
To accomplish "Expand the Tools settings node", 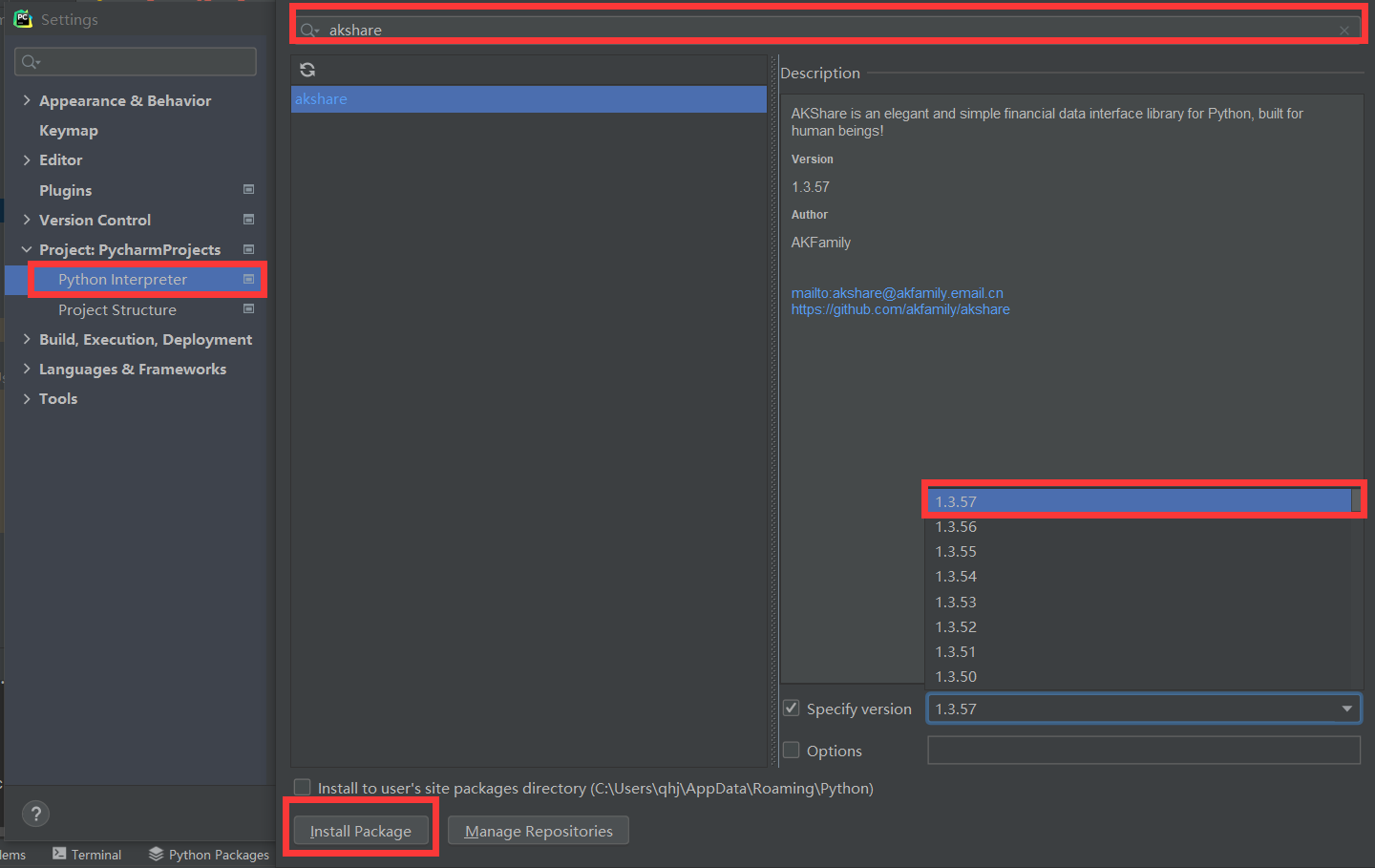I will pos(27,398).
